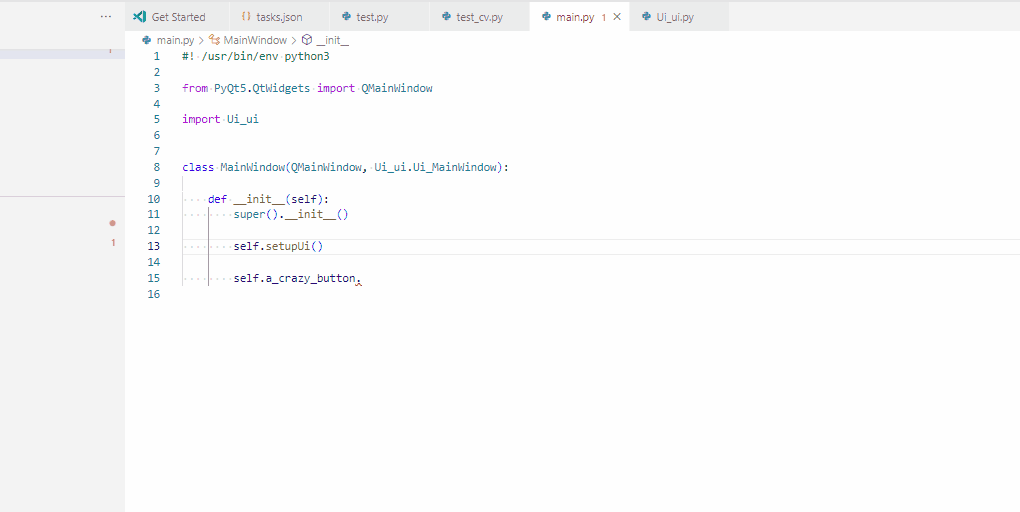The image size is (1020, 512).
Task: Click line number 15 in the gutter
Action: [x=154, y=278]
